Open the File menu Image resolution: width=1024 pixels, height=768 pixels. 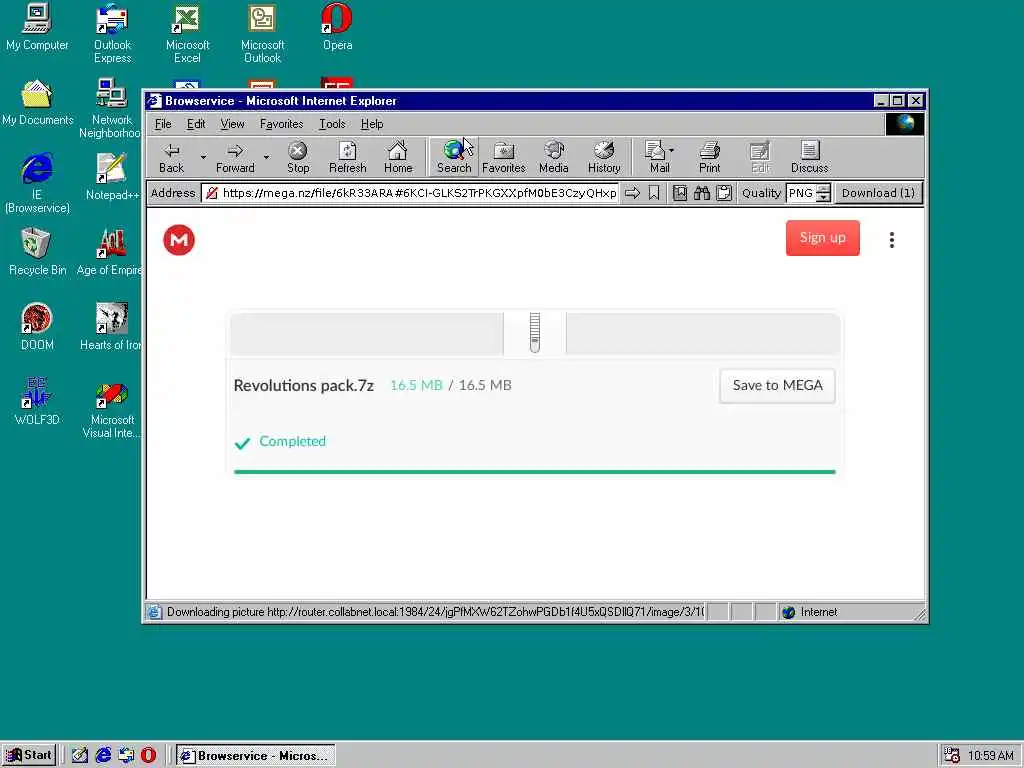coord(163,123)
